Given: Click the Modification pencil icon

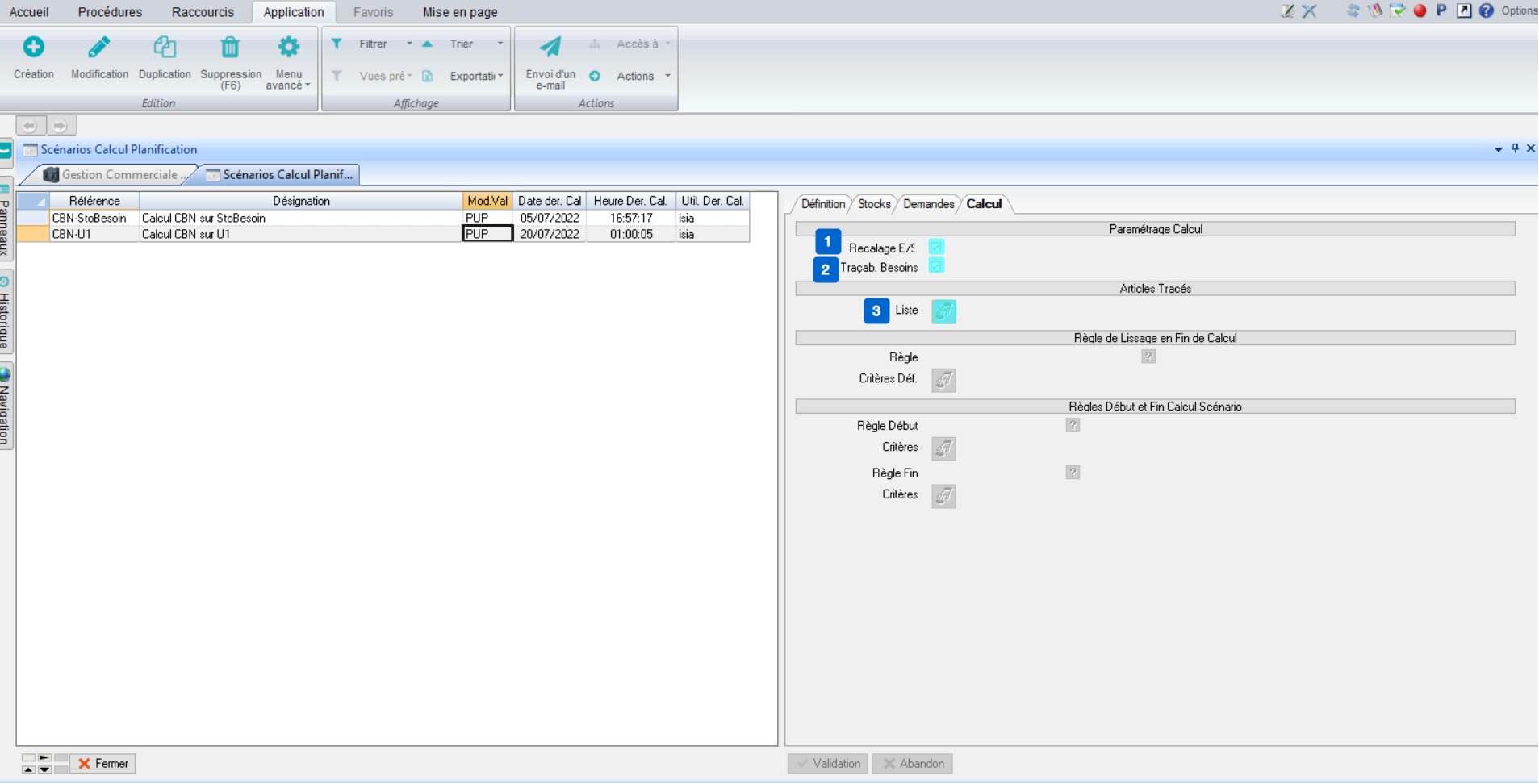Looking at the screenshot, I should click(x=99, y=48).
